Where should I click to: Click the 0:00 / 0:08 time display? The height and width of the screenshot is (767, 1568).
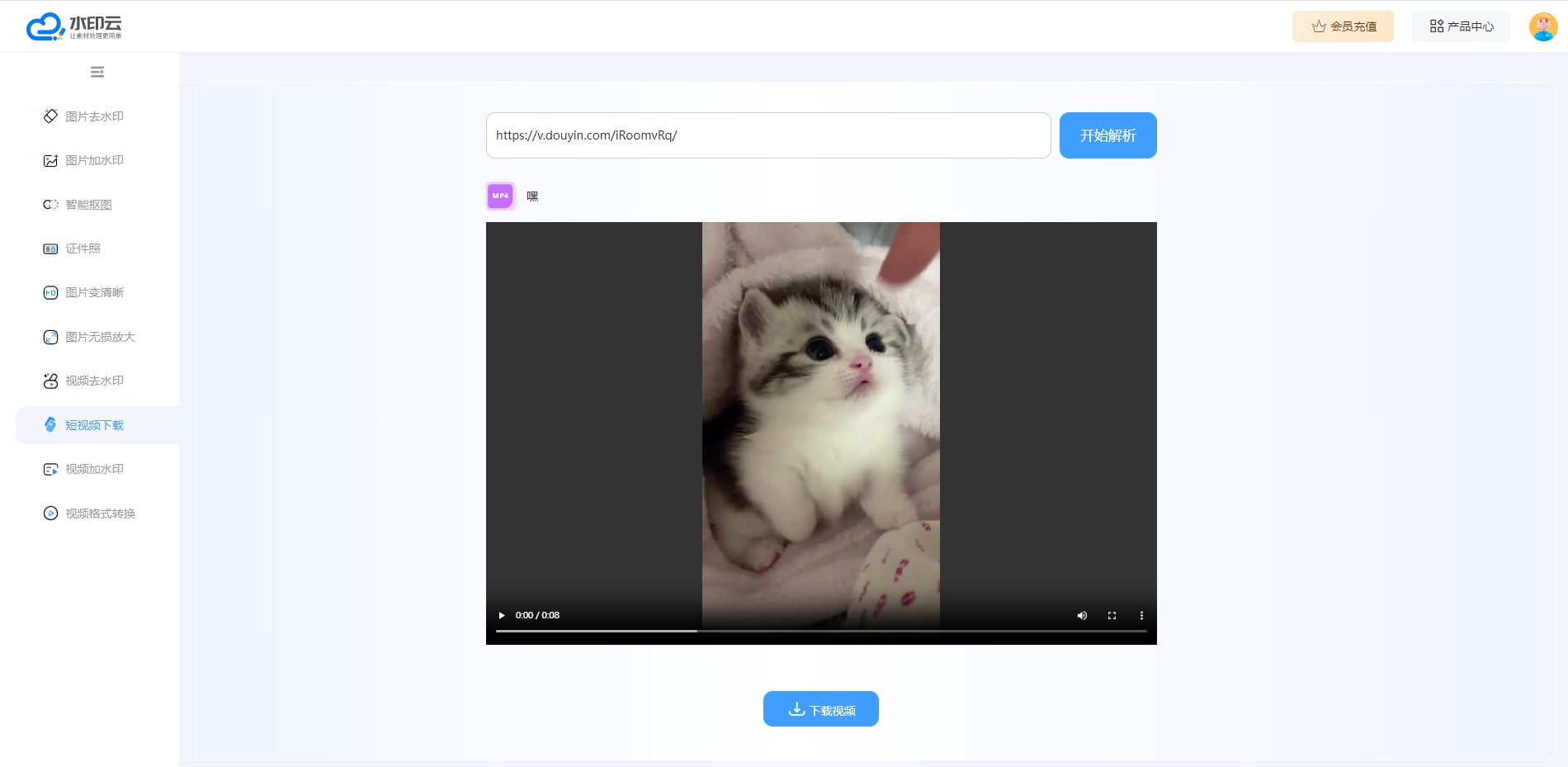tap(537, 615)
